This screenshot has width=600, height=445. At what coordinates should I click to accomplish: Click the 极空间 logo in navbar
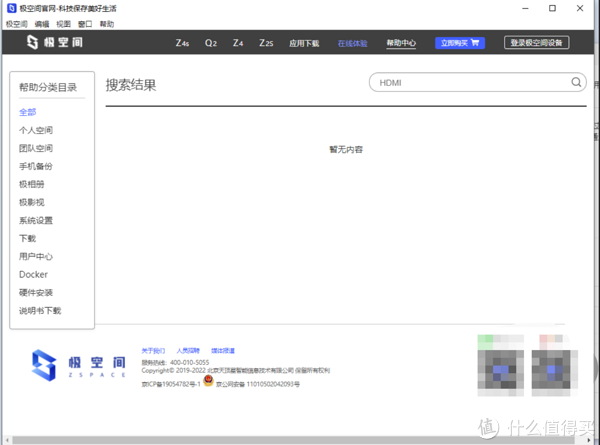55,42
